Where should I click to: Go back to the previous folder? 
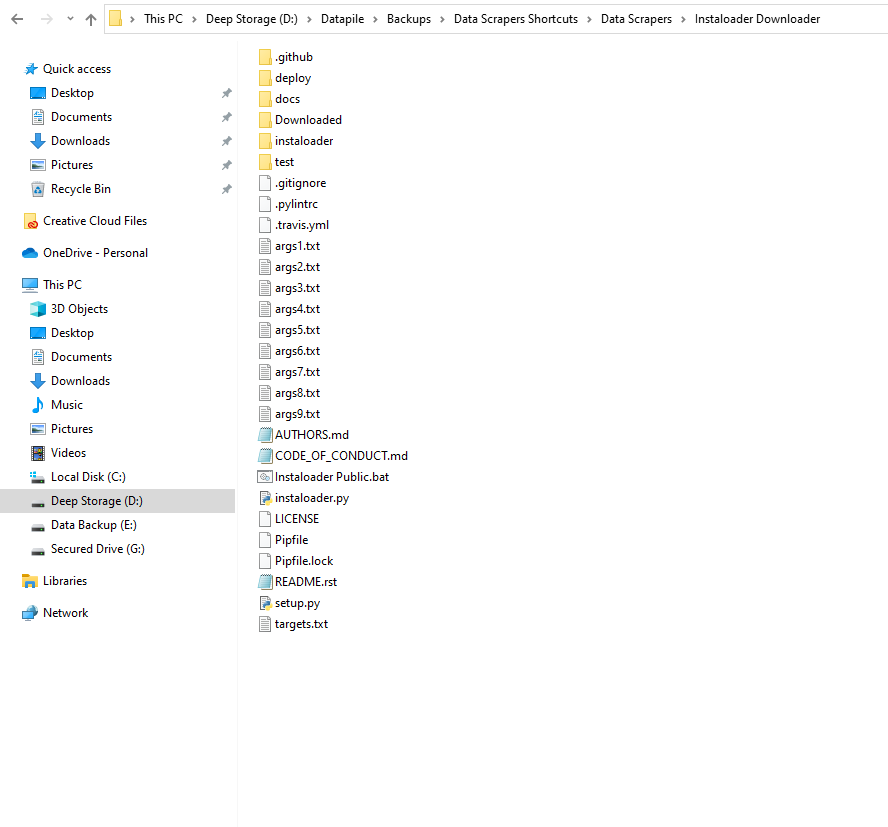(16, 17)
